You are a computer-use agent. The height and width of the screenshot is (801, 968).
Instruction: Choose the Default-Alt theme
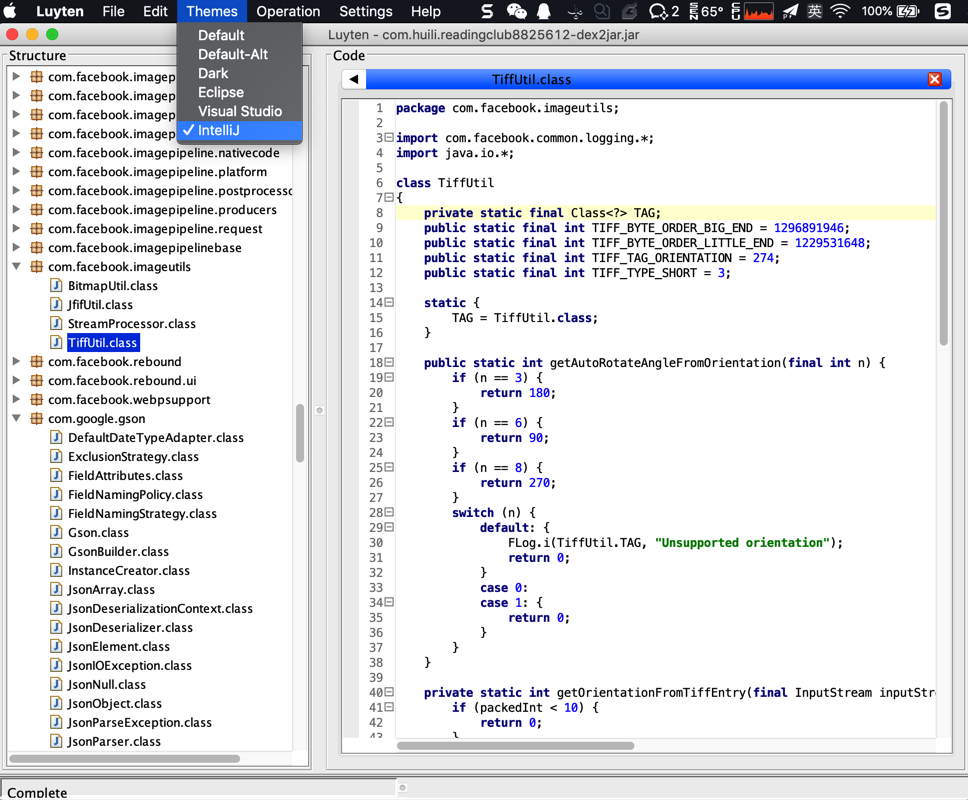coord(240,54)
